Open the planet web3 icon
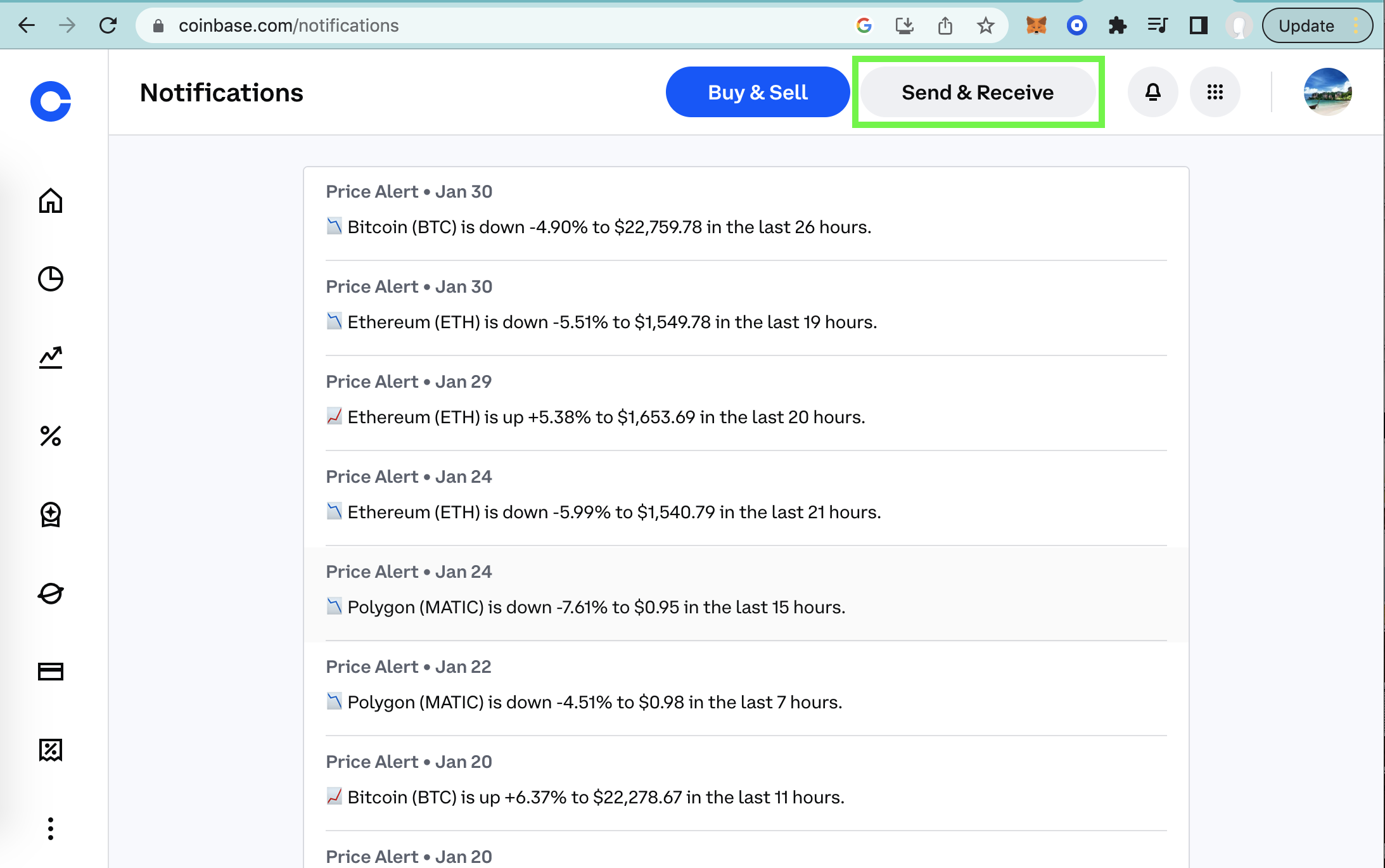Screen dimensions: 1385x868 51,593
